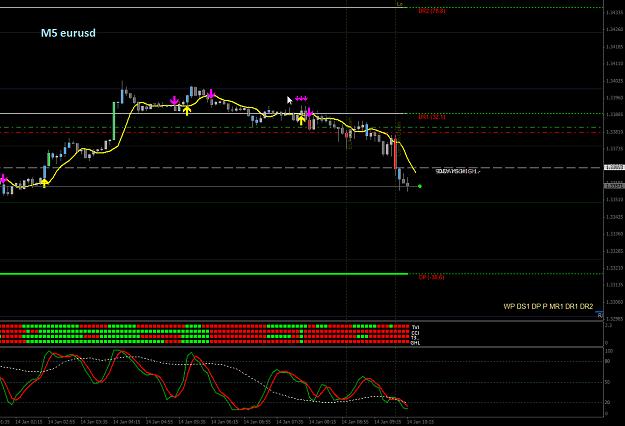Click the T3 indicator row label
Viewport: 625px width, 426px height.
415,338
